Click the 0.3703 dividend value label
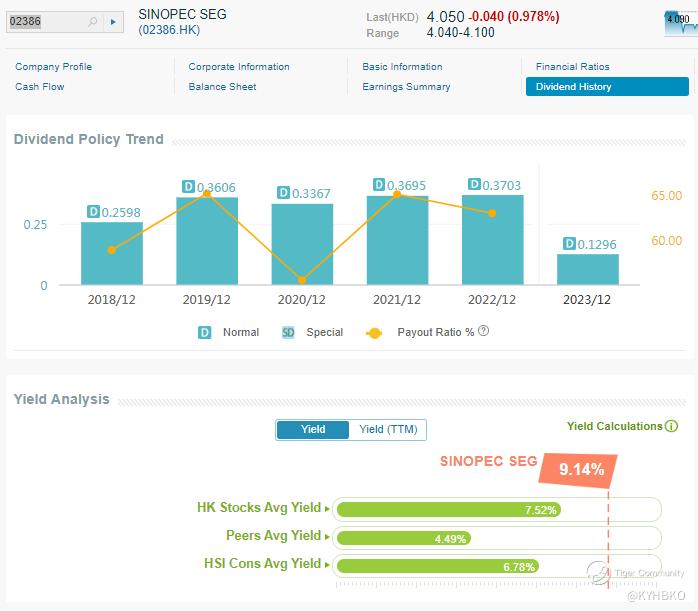The height and width of the screenshot is (611, 698). pyautogui.click(x=501, y=185)
